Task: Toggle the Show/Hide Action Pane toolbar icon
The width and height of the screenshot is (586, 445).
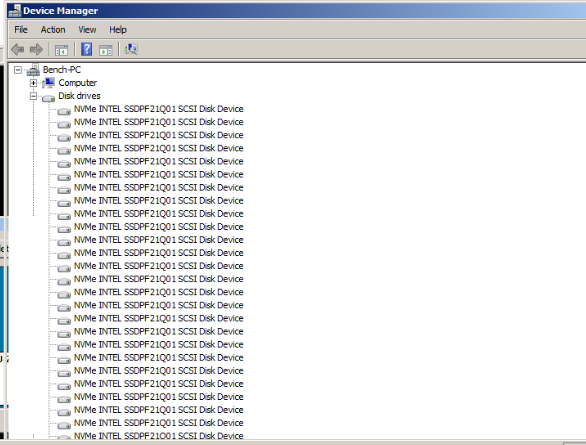Action: [106, 50]
